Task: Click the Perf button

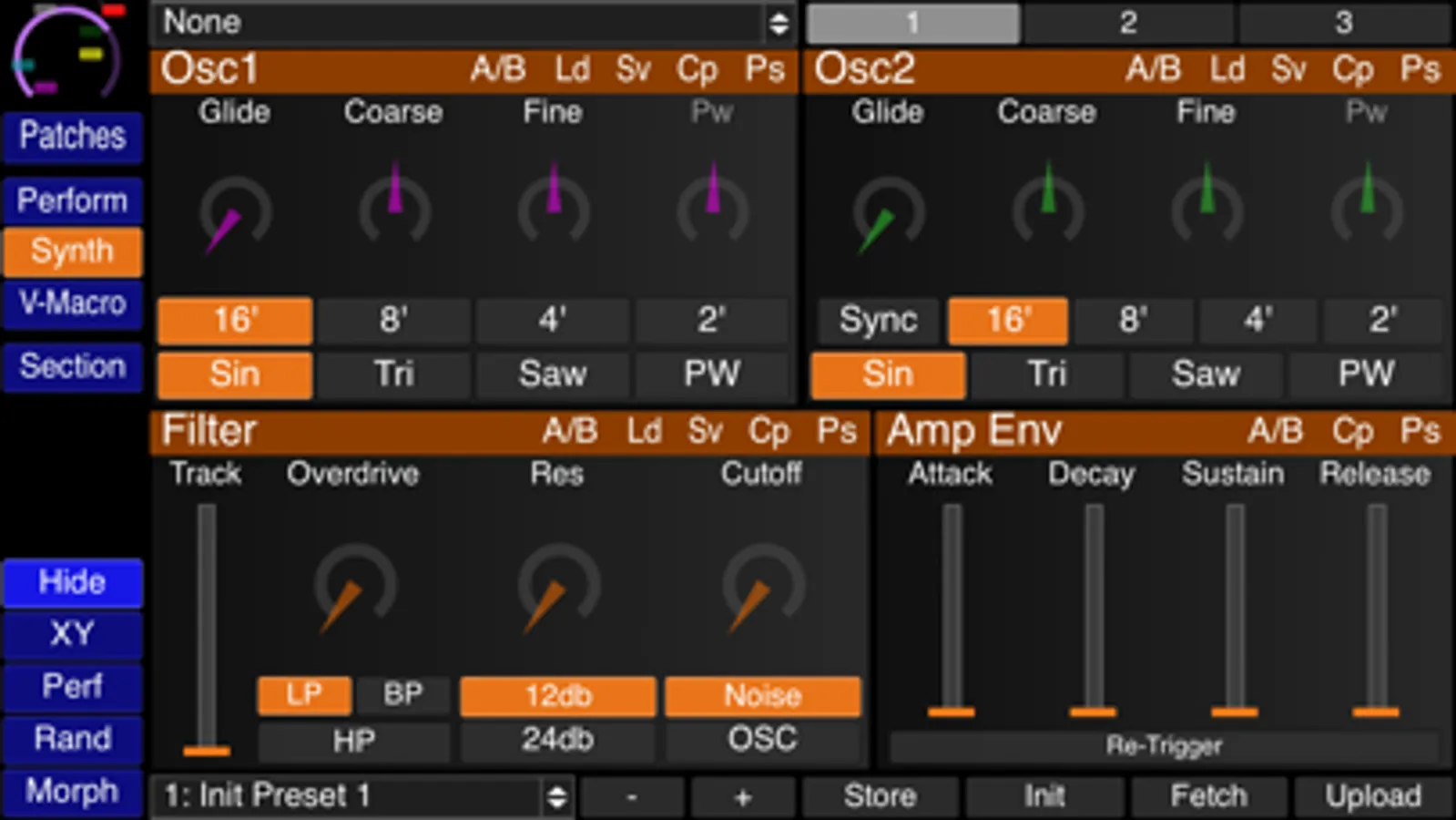Action: click(73, 687)
